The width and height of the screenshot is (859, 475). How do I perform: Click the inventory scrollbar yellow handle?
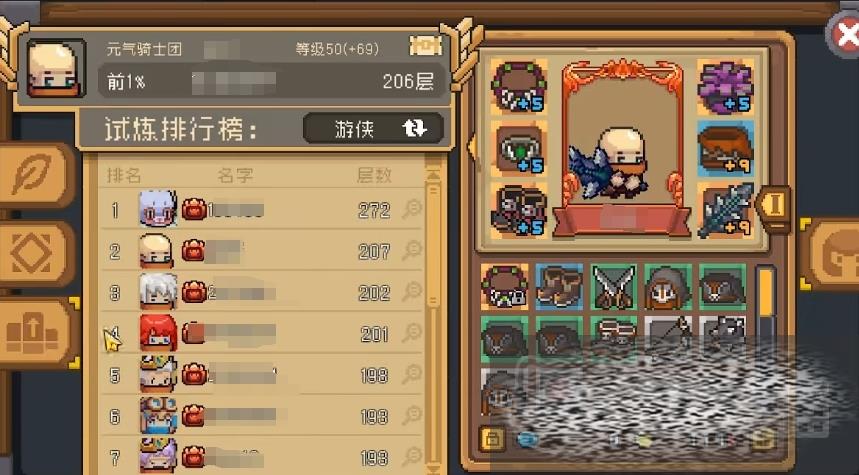(x=766, y=293)
